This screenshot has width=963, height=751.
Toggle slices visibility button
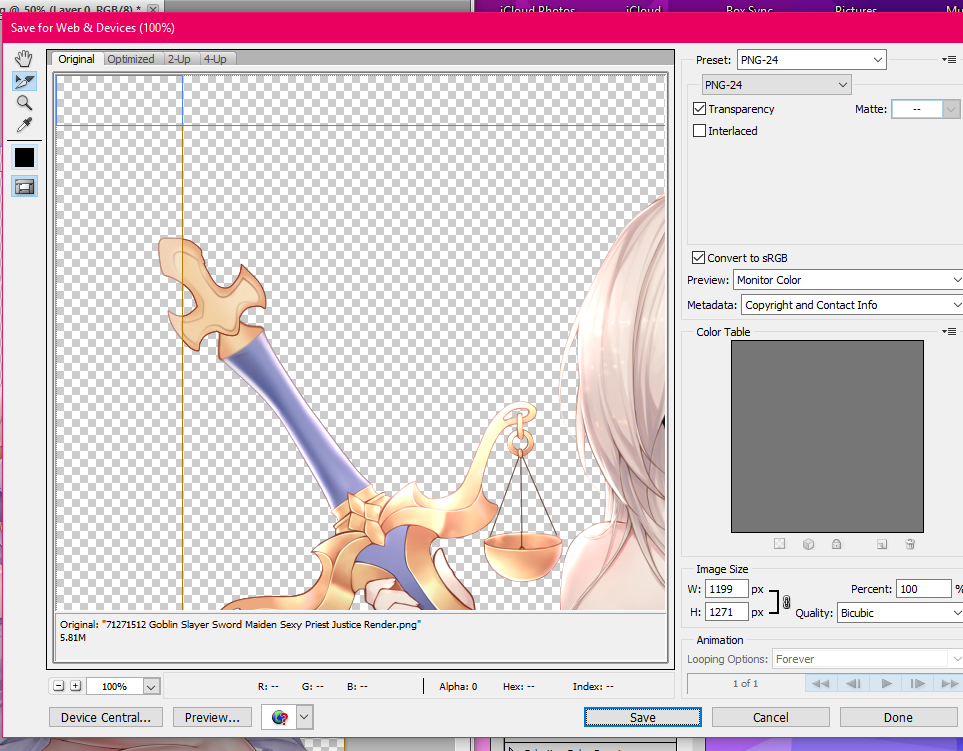click(24, 186)
